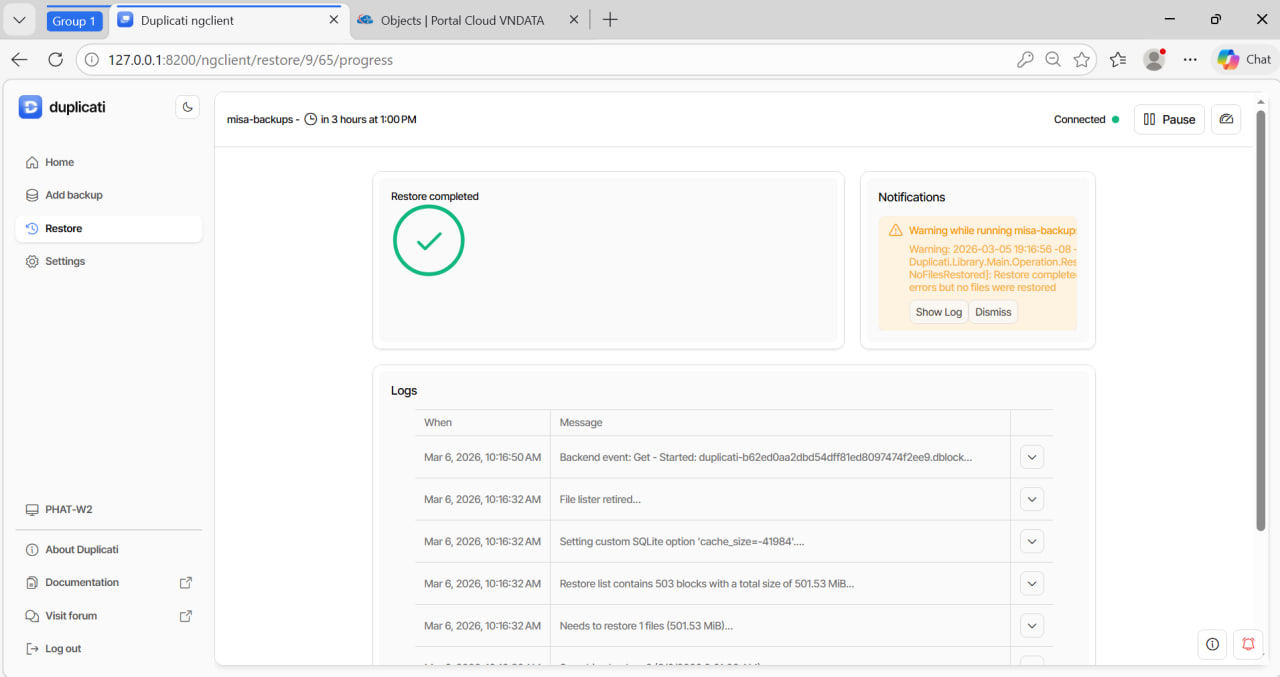1280x677 pixels.
Task: Open notifications bell icon at bottom right
Action: [x=1248, y=644]
